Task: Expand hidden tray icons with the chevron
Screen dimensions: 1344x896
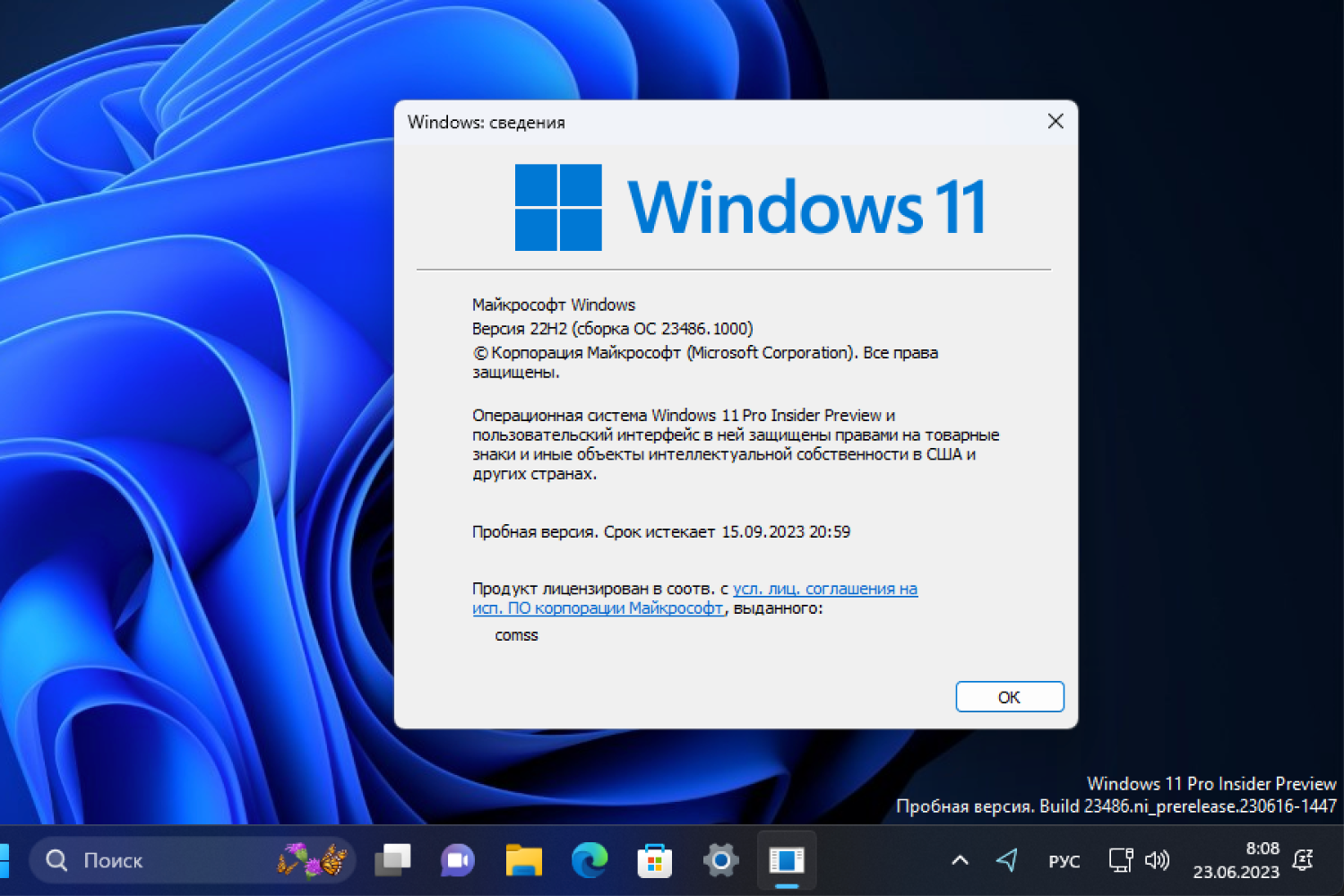Action: (959, 860)
